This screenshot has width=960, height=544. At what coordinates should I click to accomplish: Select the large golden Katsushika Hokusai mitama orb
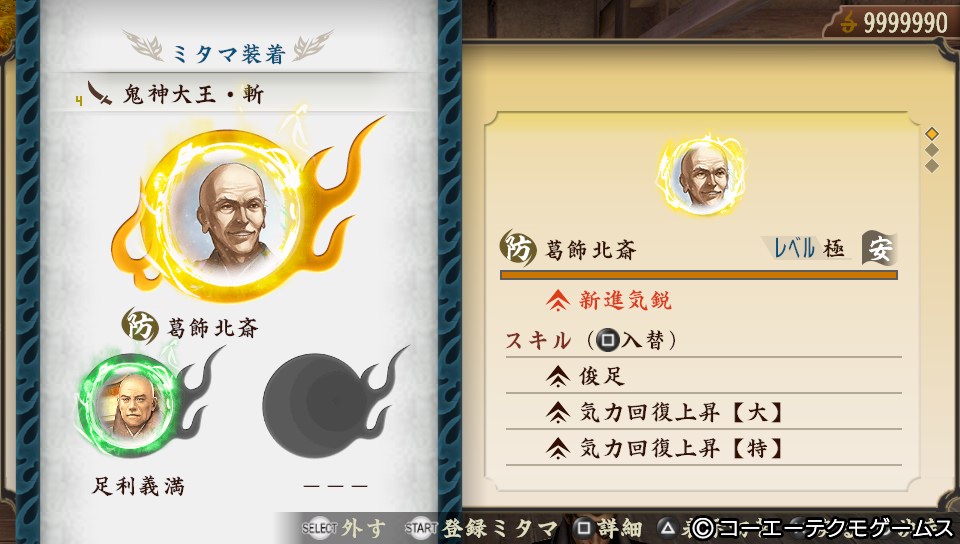click(x=231, y=214)
